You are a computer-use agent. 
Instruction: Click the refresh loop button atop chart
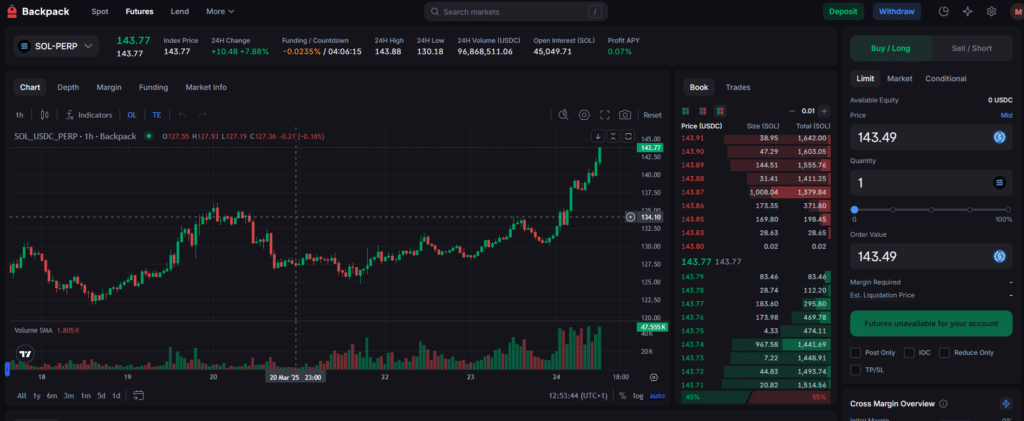[x=628, y=136]
